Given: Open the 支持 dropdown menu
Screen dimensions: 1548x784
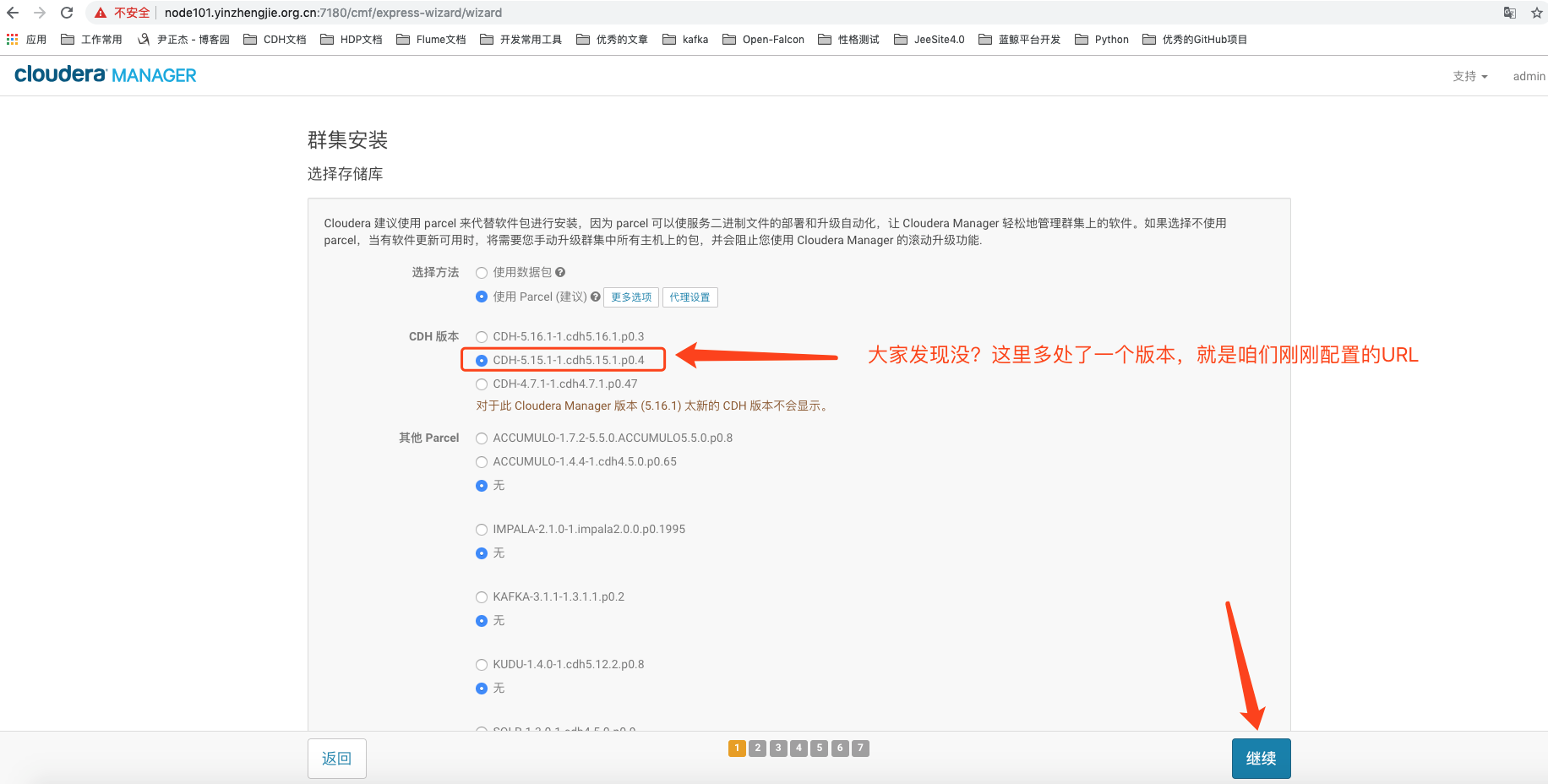Looking at the screenshot, I should point(1470,76).
